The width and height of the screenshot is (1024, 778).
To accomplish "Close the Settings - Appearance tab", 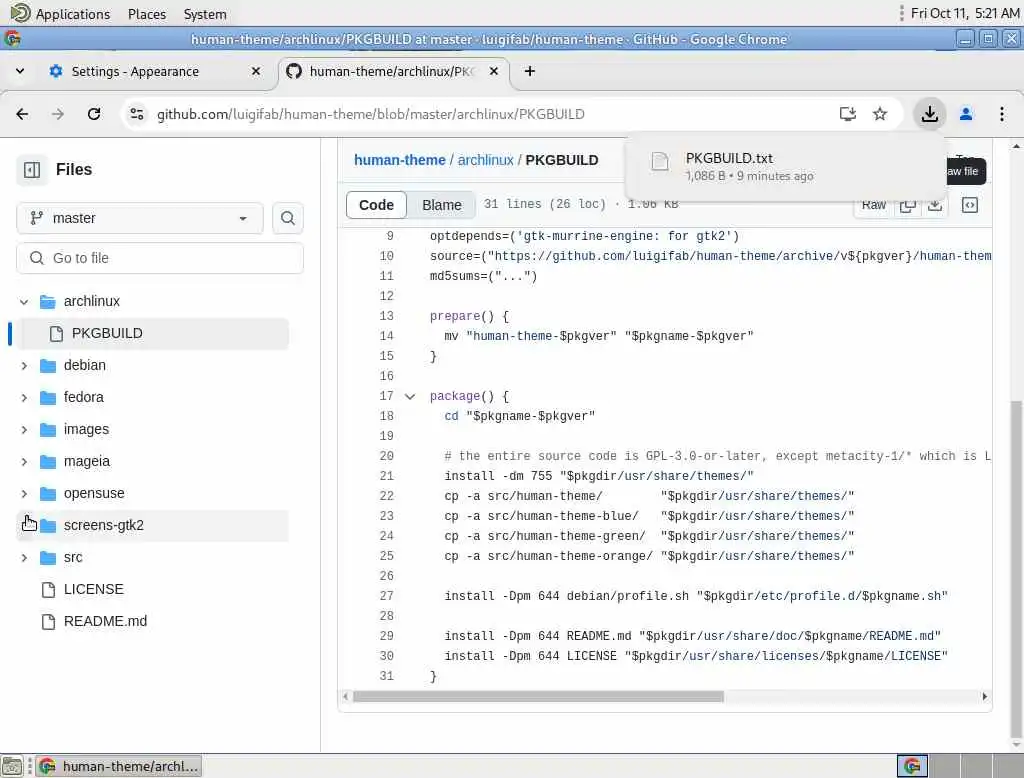I will click(x=256, y=71).
